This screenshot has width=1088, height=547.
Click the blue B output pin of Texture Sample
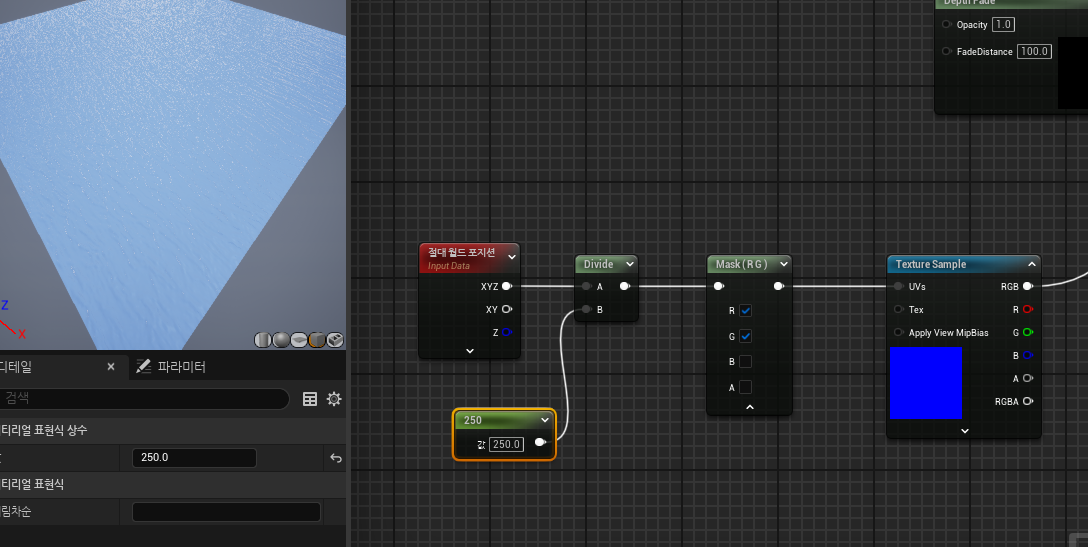(1028, 355)
